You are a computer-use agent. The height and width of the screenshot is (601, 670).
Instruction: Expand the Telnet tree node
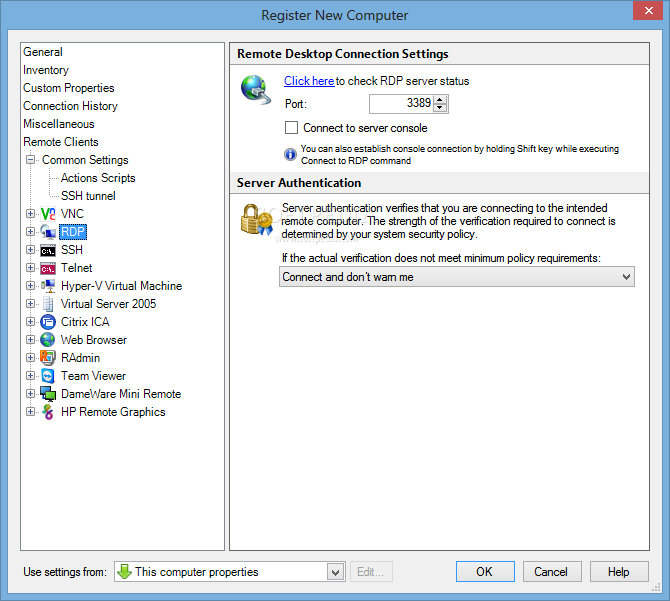(x=30, y=268)
